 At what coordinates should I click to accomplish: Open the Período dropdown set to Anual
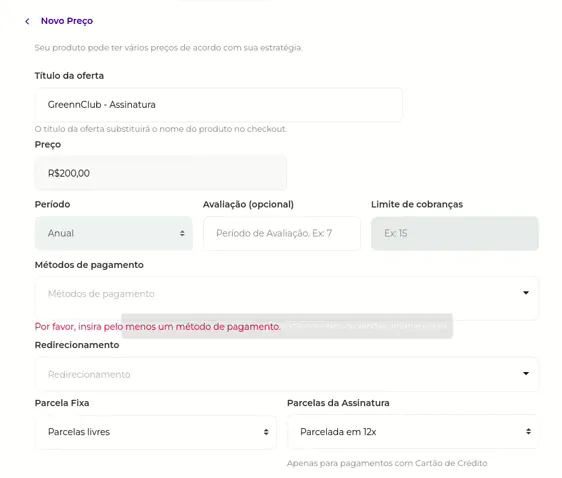coord(114,233)
